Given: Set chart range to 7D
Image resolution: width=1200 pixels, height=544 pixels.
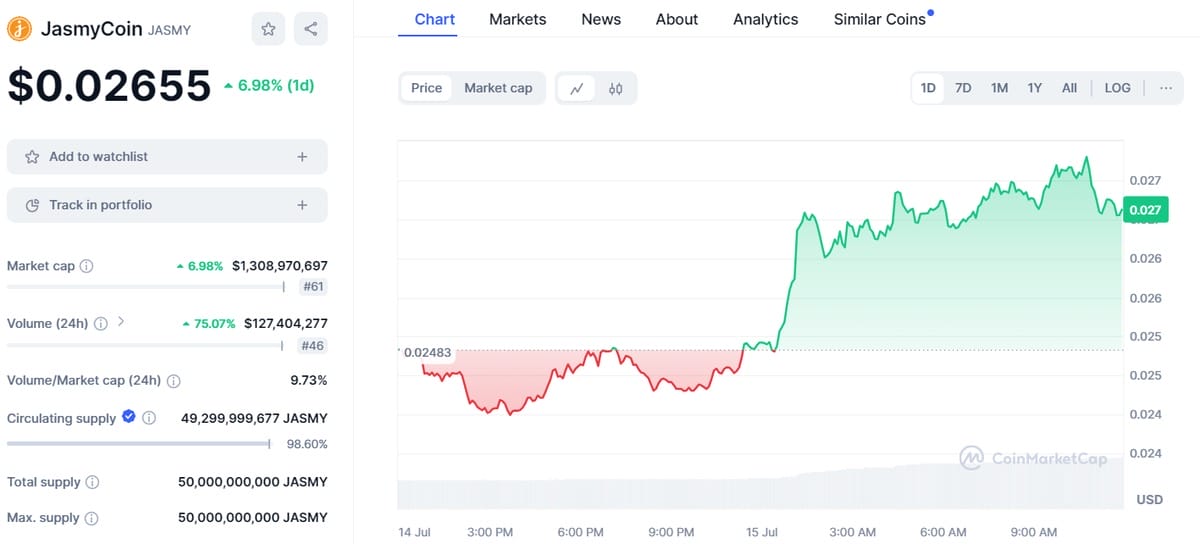Looking at the screenshot, I should (963, 88).
